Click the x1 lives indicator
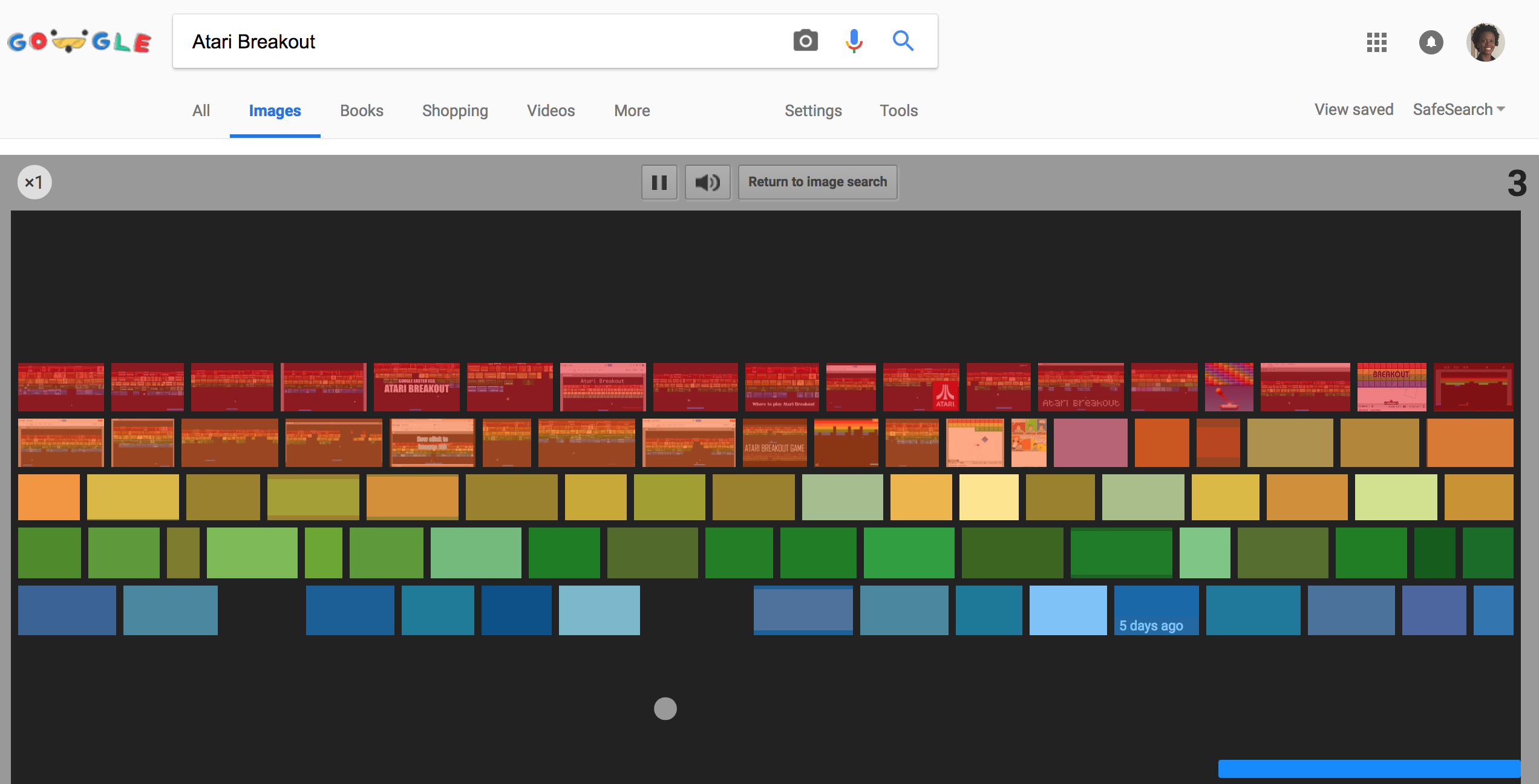Viewport: 1539px width, 784px height. click(34, 182)
